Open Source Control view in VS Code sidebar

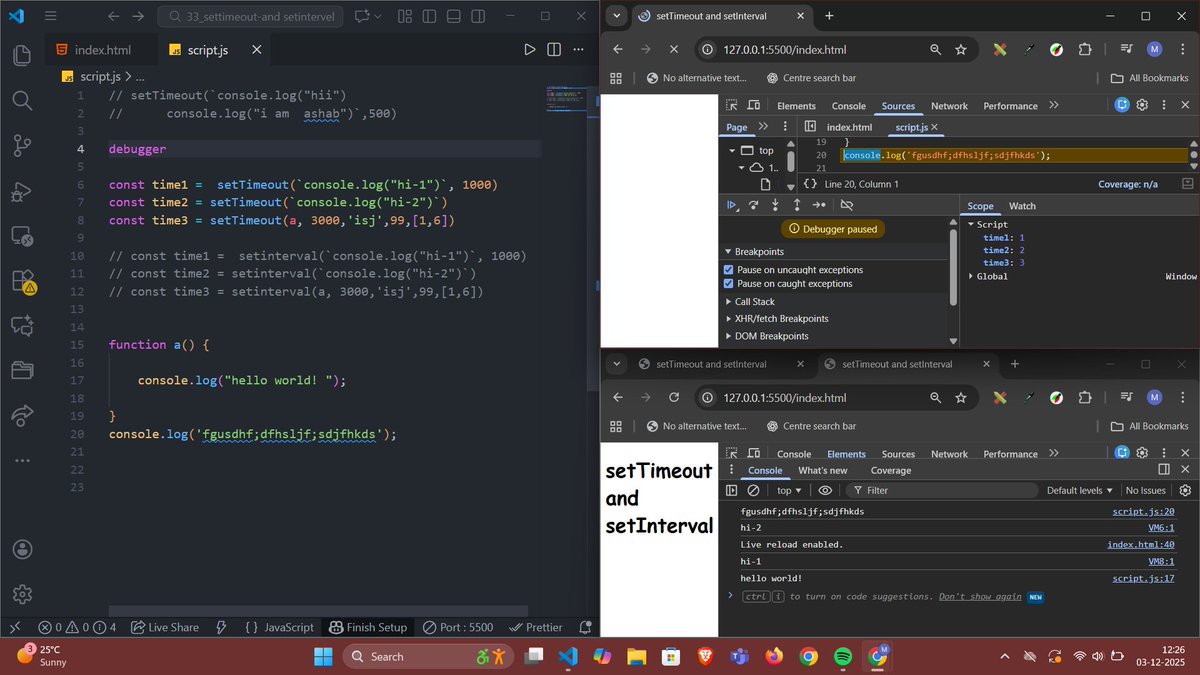(x=21, y=145)
